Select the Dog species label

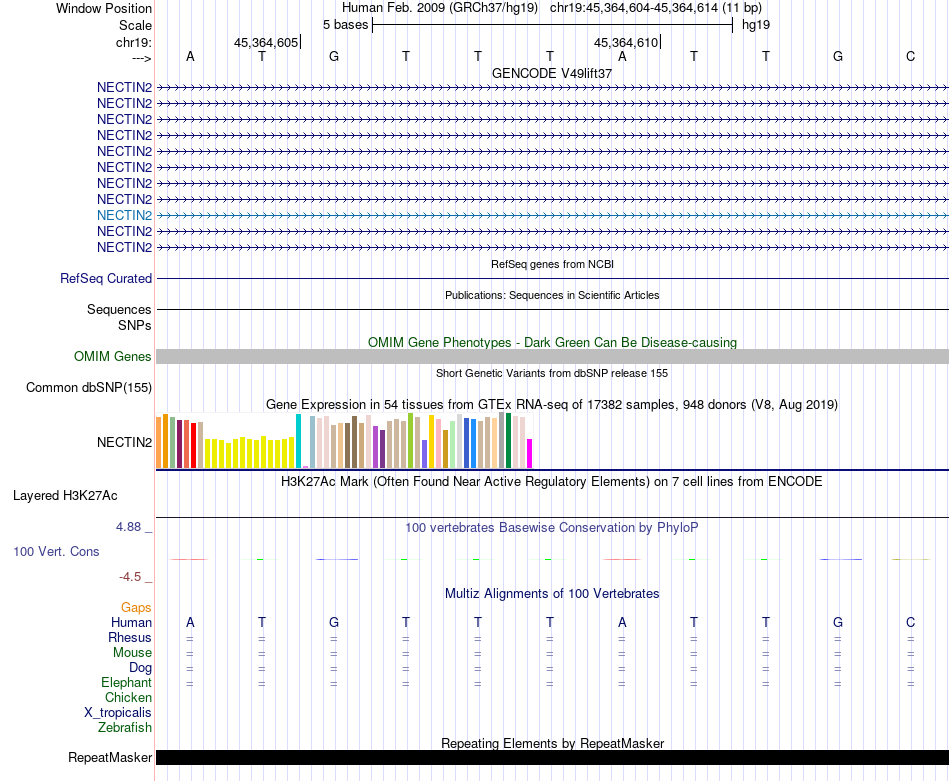tap(141, 668)
